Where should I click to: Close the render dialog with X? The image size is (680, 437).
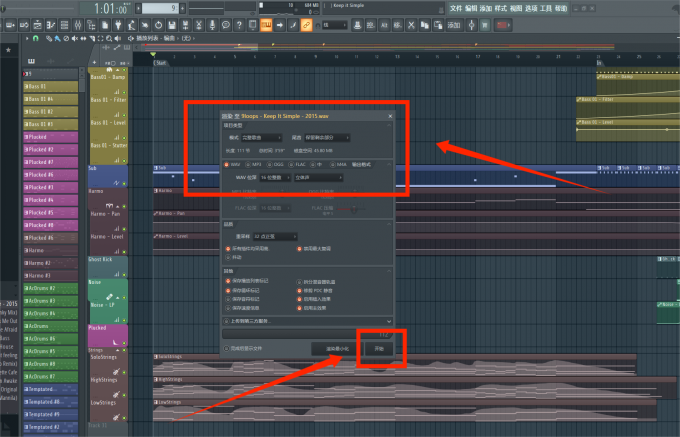(389, 117)
